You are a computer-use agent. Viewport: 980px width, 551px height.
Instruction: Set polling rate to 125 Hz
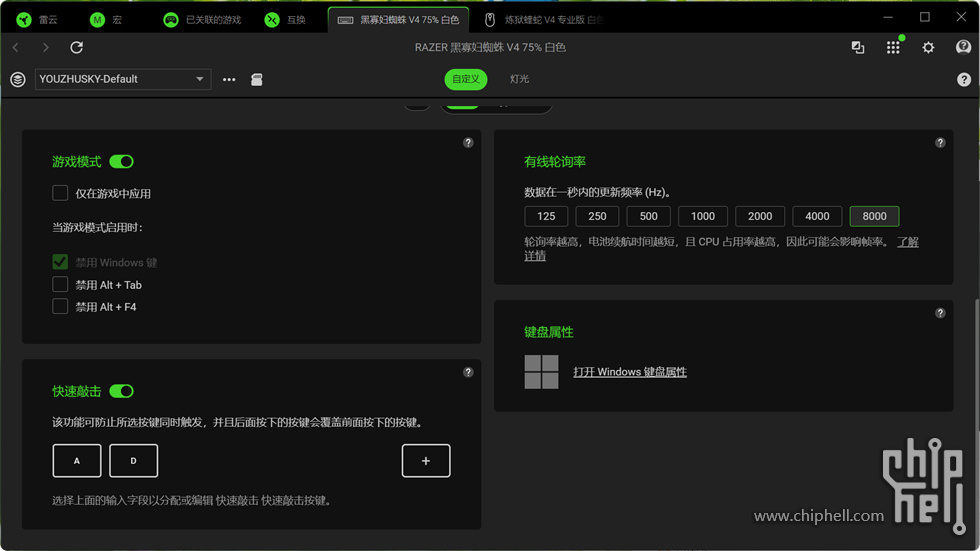pos(546,216)
